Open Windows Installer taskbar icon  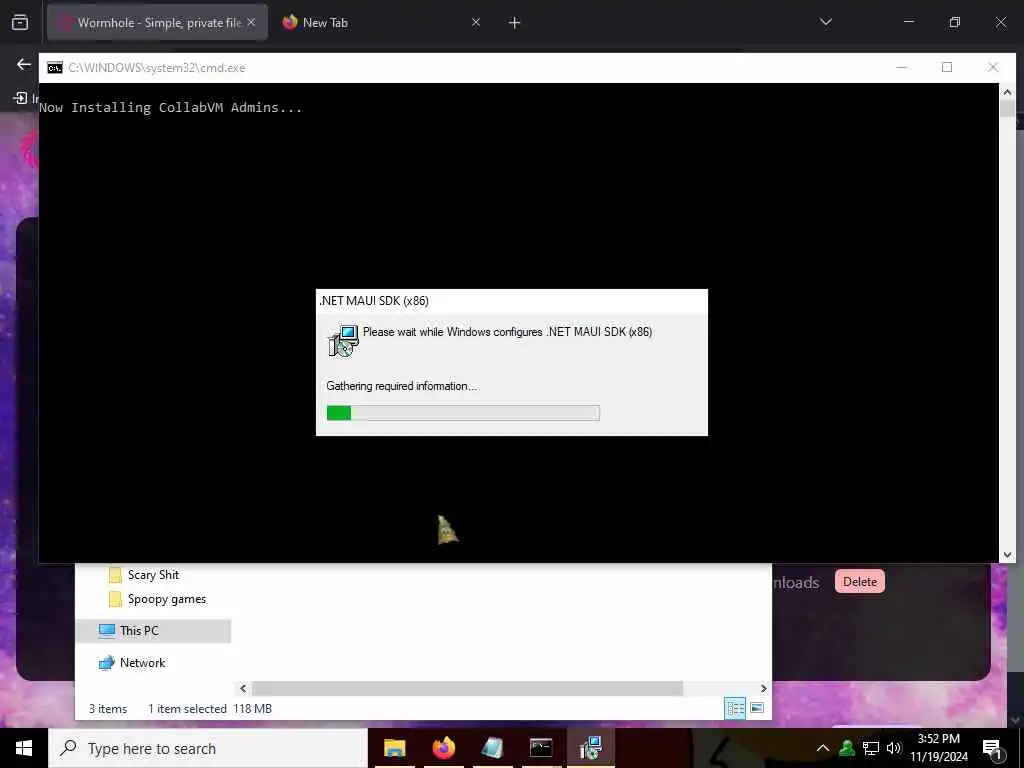pyautogui.click(x=590, y=748)
